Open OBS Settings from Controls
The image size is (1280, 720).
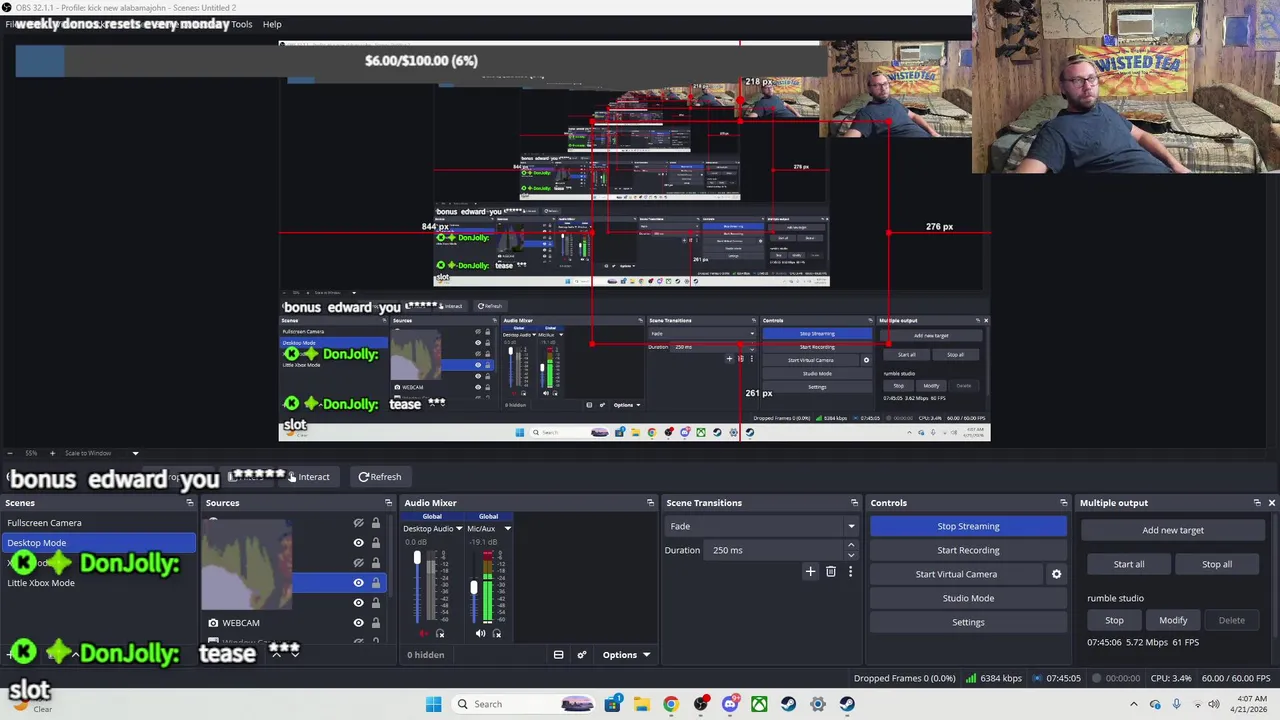968,622
